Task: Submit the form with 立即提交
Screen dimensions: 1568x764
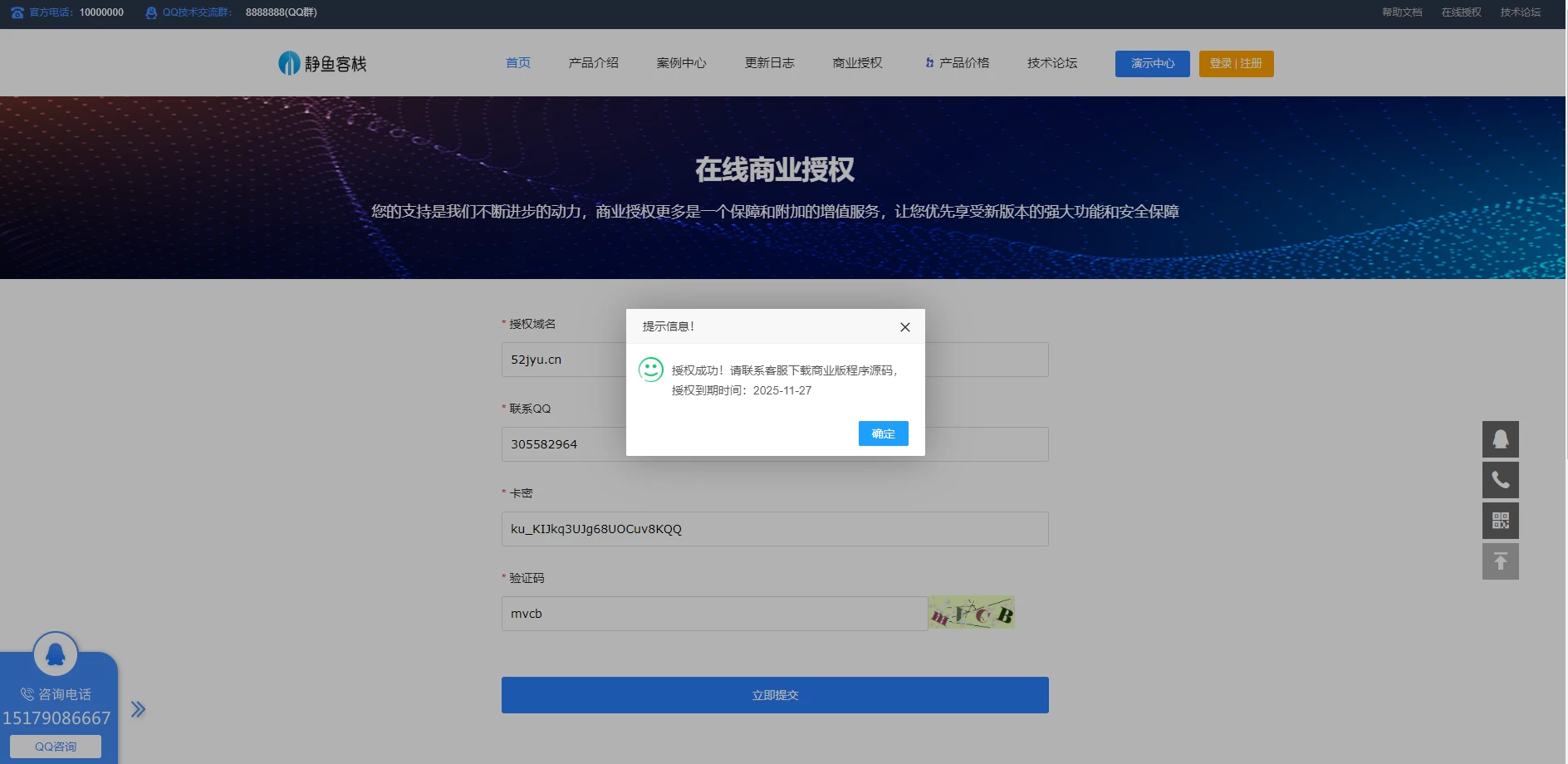Action: (x=774, y=695)
